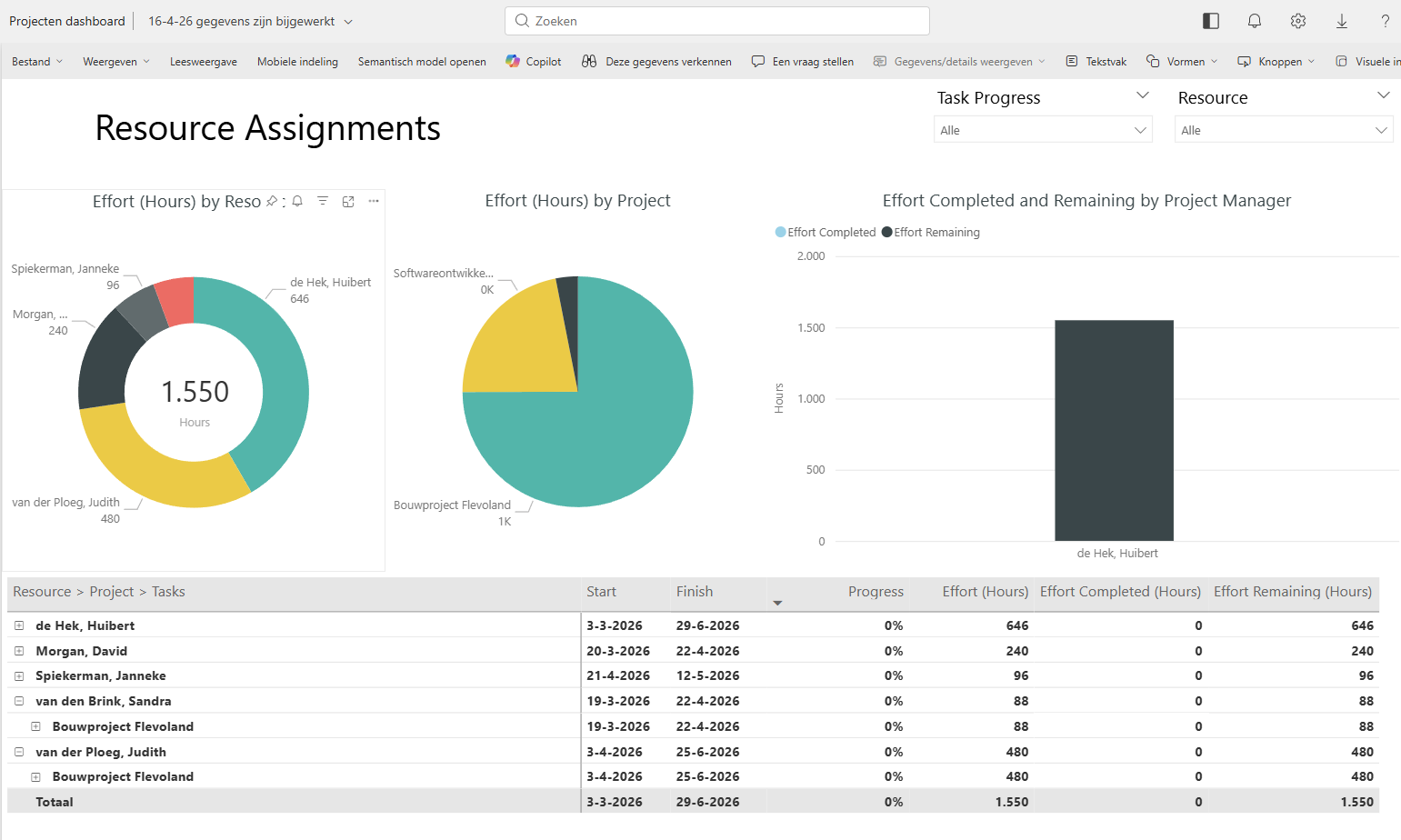Viewport: 1401px width, 840px height.
Task: Insert a Tekstvak from the toolbar
Action: click(1096, 61)
